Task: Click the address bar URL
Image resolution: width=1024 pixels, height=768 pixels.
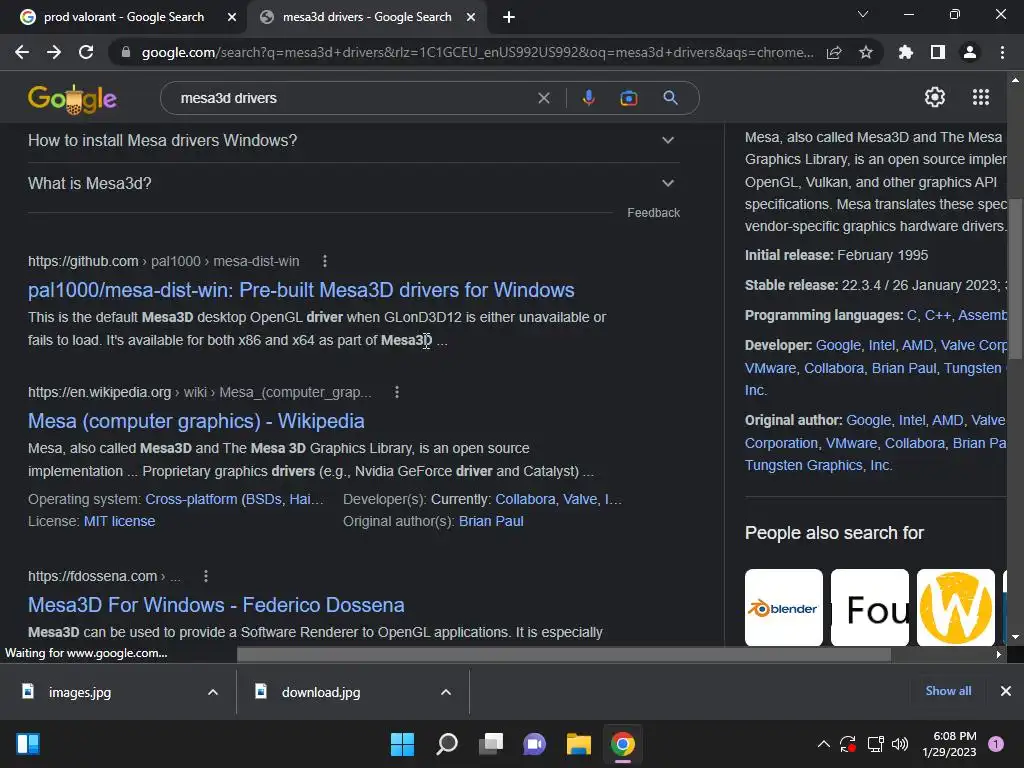Action: point(477,52)
